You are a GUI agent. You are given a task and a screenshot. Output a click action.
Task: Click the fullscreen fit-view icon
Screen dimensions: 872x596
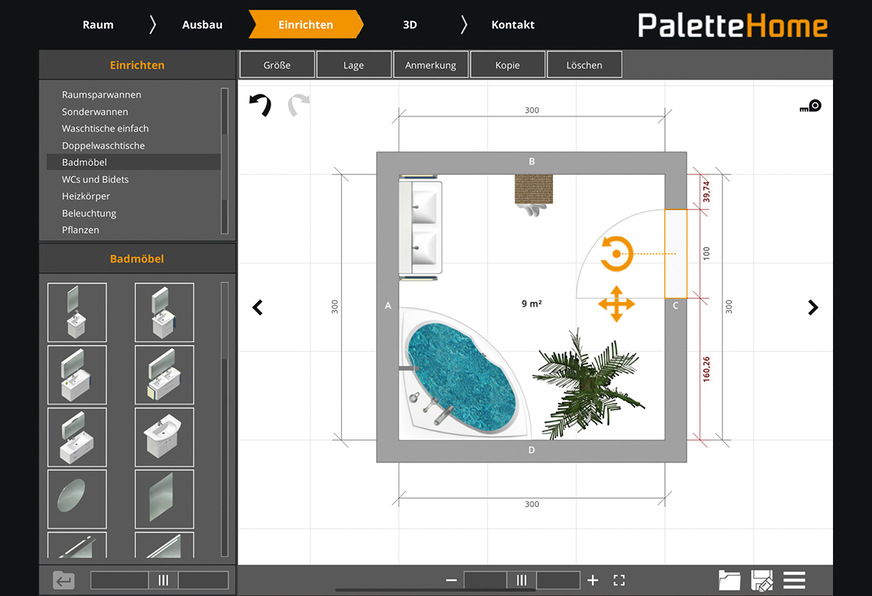(x=619, y=580)
